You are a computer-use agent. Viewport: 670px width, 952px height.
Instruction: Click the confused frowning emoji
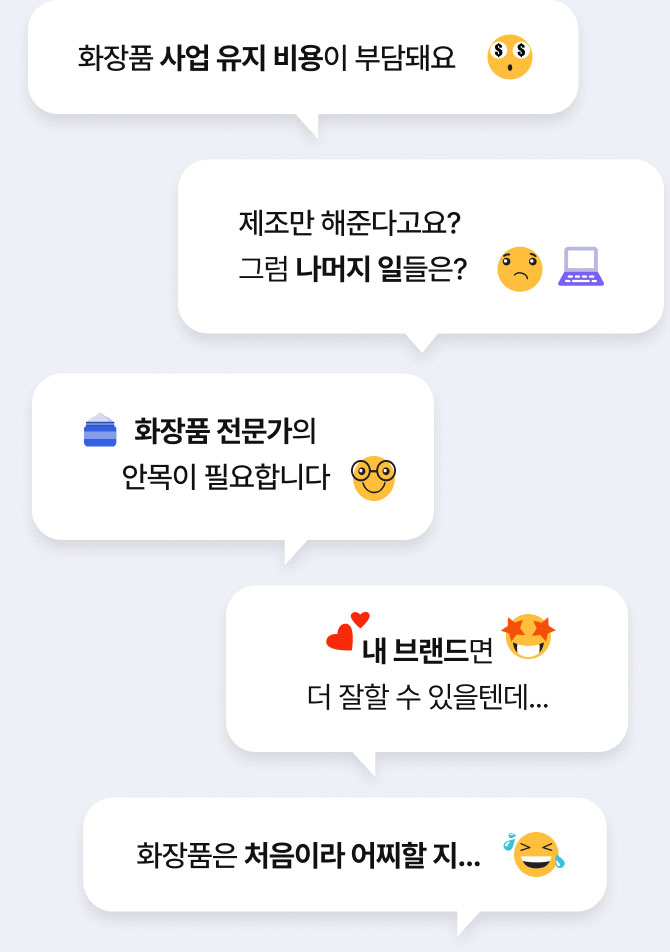(520, 269)
